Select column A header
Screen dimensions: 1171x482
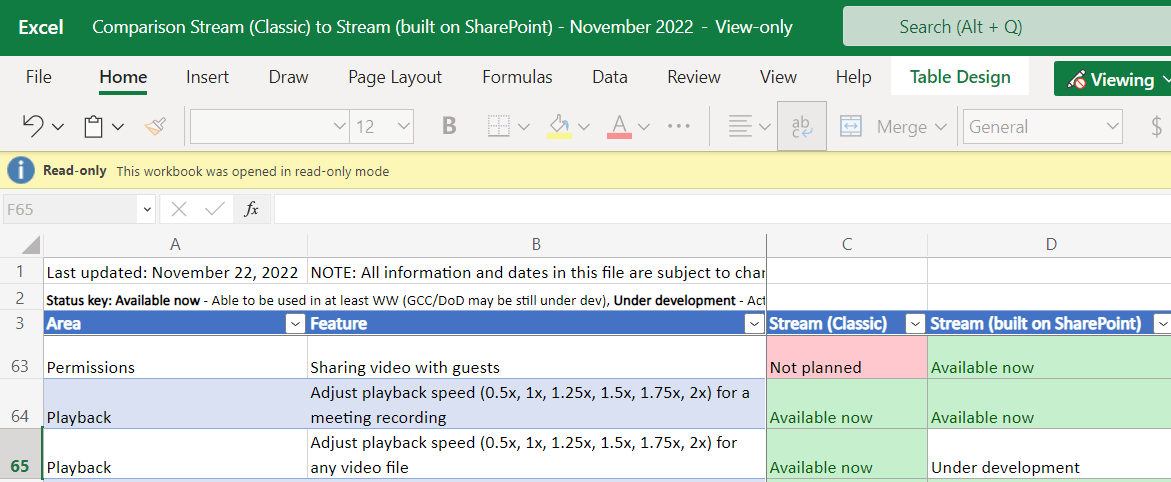coord(176,245)
